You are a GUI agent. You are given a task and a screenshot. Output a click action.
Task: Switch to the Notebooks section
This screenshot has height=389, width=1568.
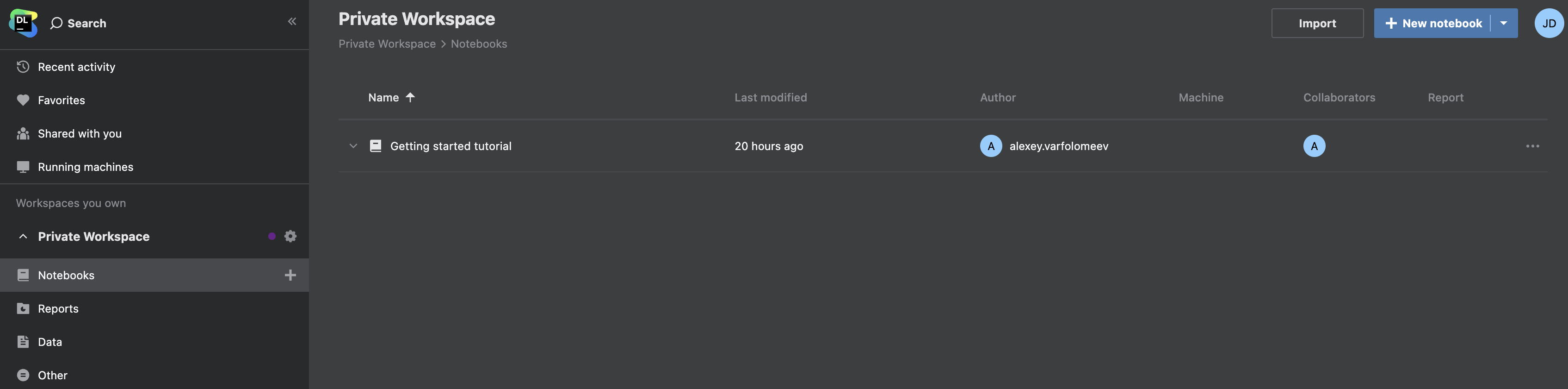click(66, 275)
